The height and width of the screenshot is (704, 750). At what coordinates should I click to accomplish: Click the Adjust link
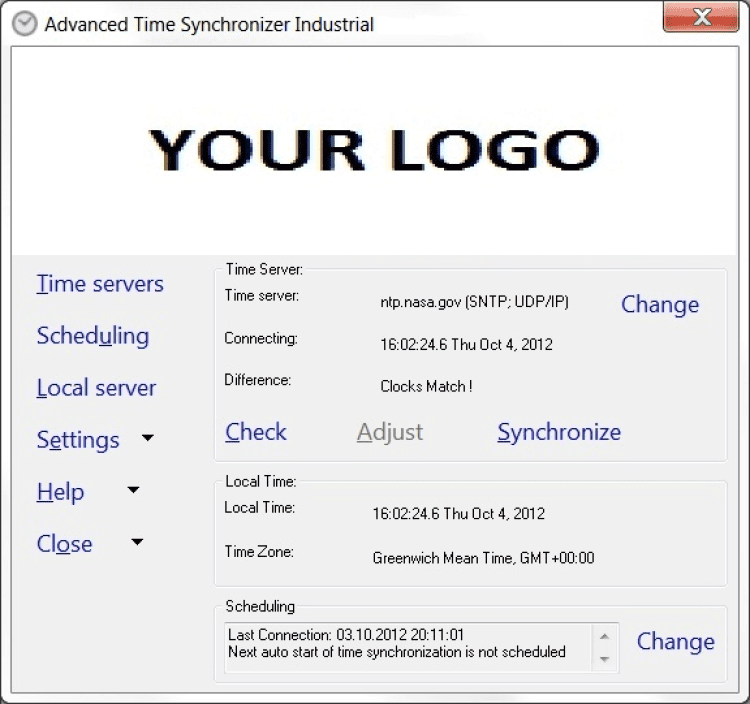pyautogui.click(x=390, y=432)
